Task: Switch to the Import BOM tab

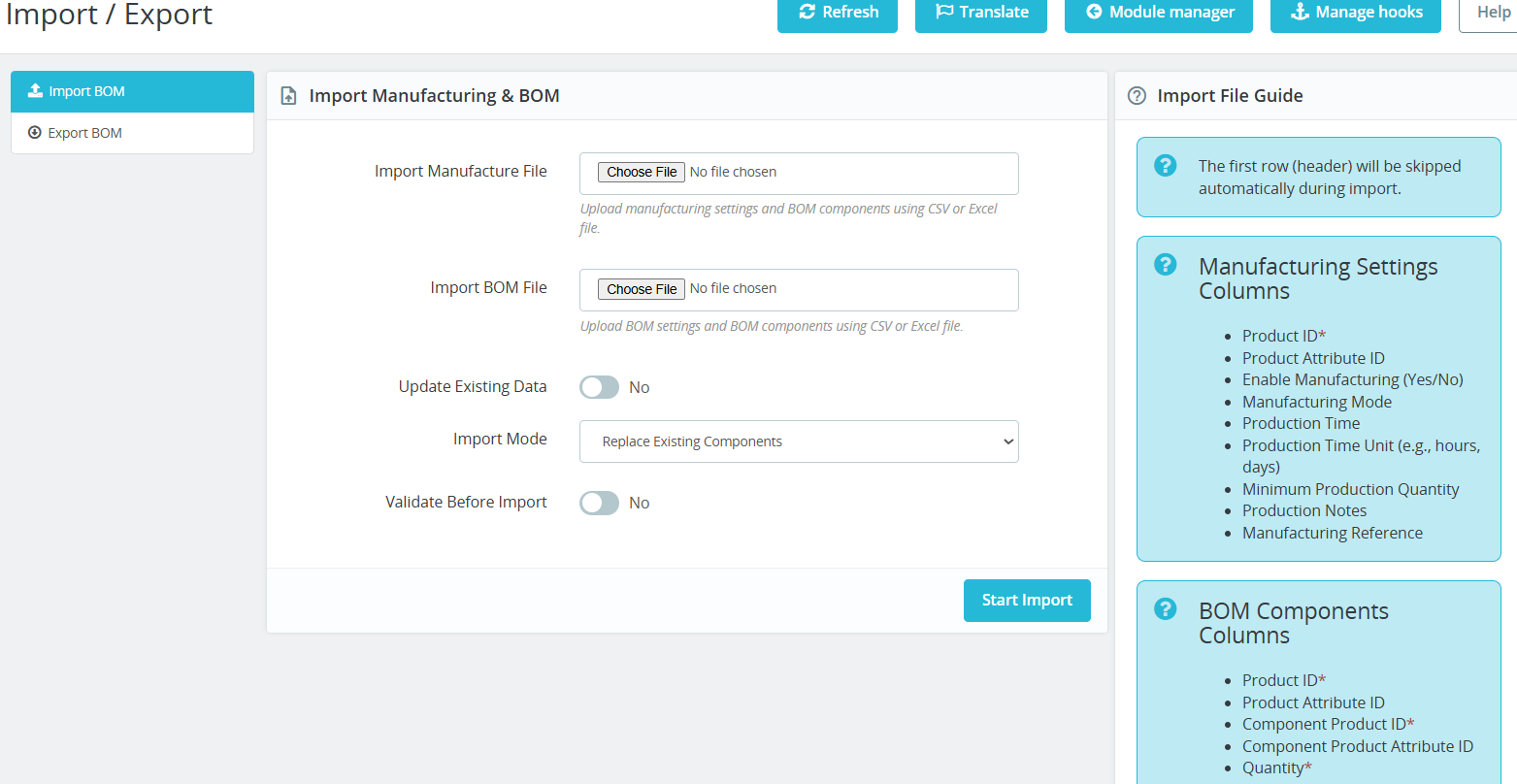Action: click(132, 91)
